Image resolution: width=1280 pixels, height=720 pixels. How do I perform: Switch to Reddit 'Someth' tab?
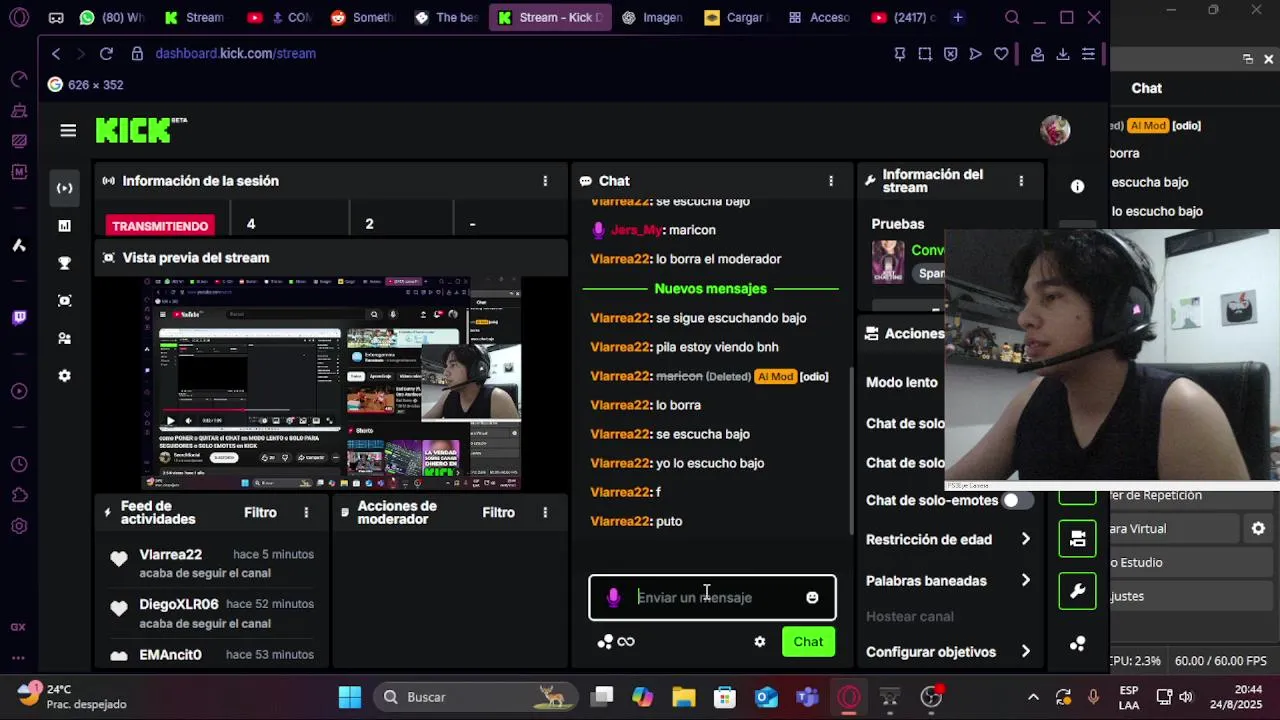click(x=362, y=18)
